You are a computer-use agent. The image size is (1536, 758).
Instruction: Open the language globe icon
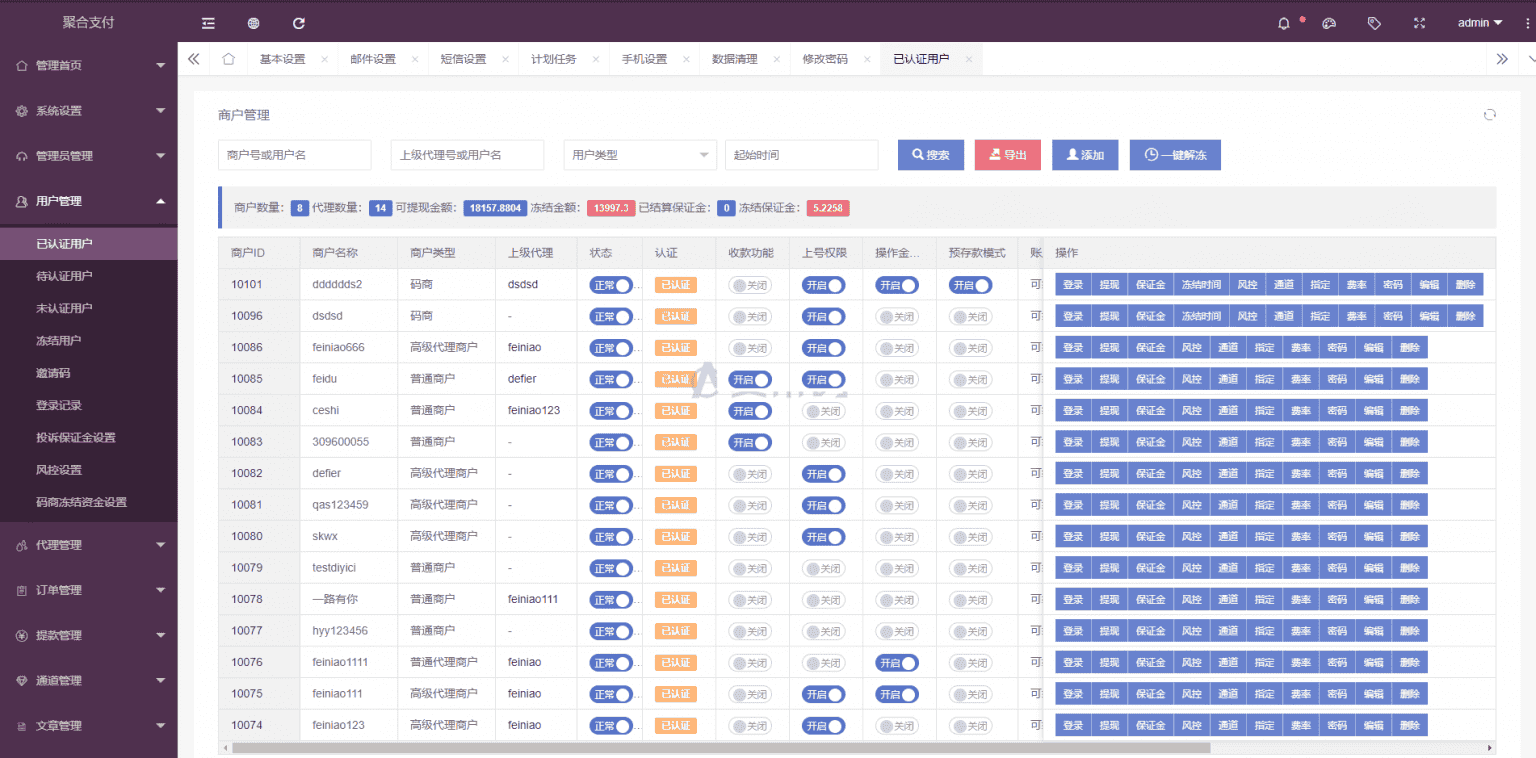pos(253,22)
